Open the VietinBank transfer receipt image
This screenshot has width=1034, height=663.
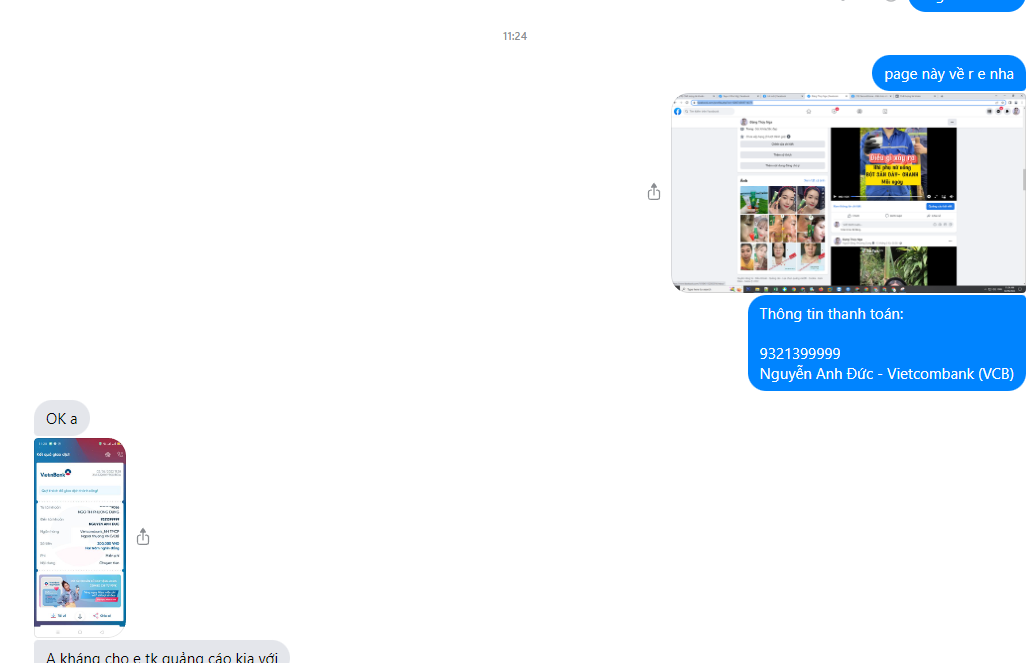tap(80, 536)
